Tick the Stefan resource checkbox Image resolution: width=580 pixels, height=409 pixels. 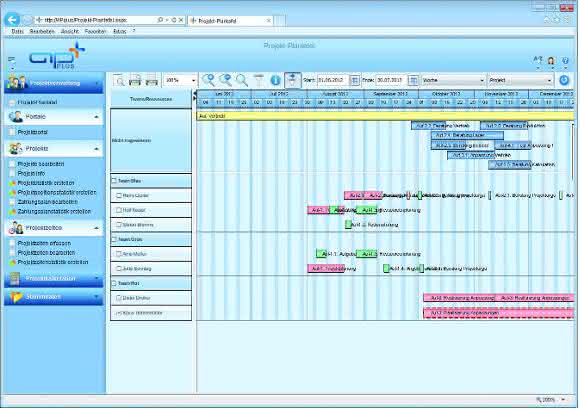(x=119, y=224)
